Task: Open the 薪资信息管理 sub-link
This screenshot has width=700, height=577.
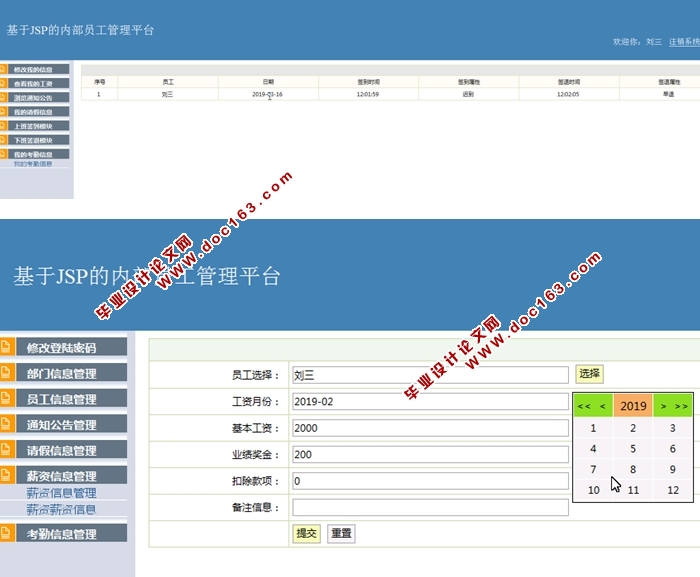Action: (61, 493)
